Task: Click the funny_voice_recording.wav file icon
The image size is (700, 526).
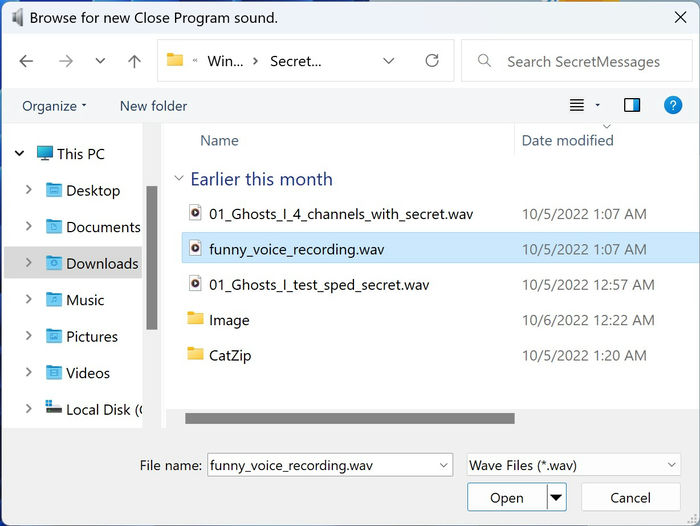Action: [195, 248]
